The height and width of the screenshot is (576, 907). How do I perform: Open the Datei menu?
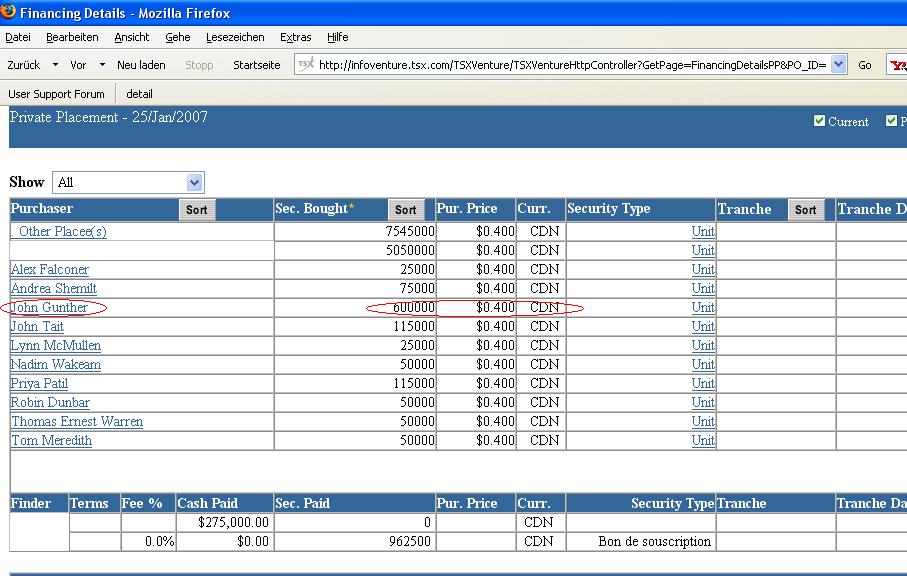click(18, 38)
